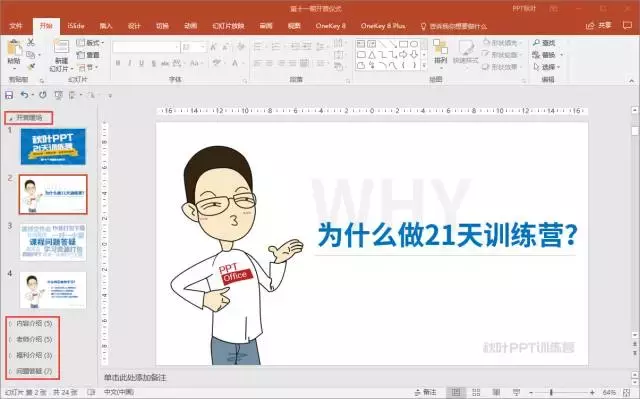Click the notes area '单击此处添加备注'
The height and width of the screenshot is (399, 640).
(135, 378)
